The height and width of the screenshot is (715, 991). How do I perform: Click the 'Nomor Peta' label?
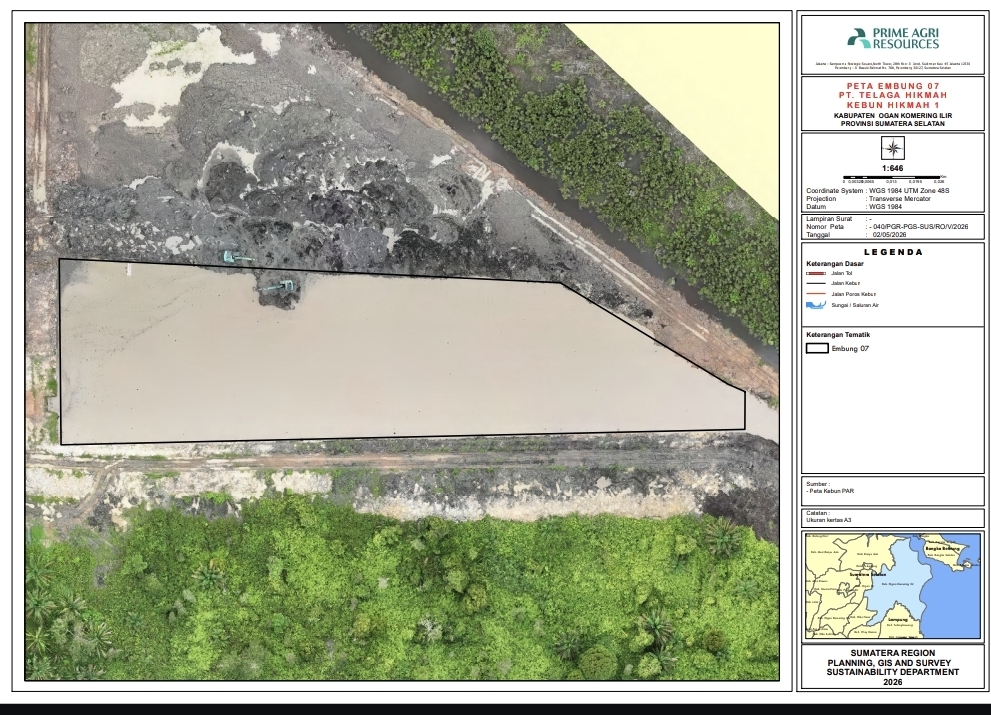tap(825, 226)
